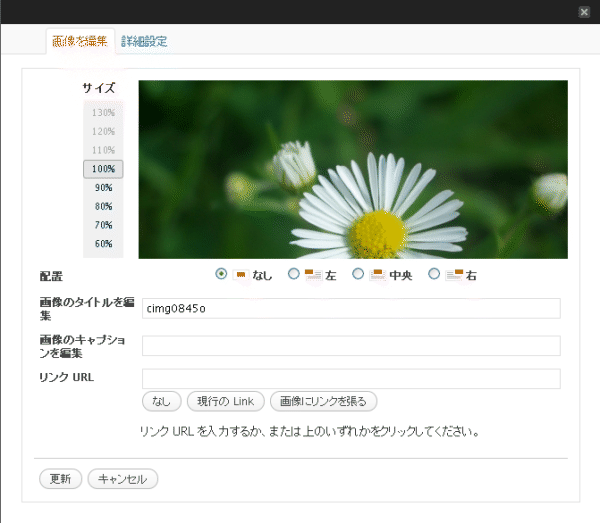Select the 中央 alignment radio button

pos(358,274)
